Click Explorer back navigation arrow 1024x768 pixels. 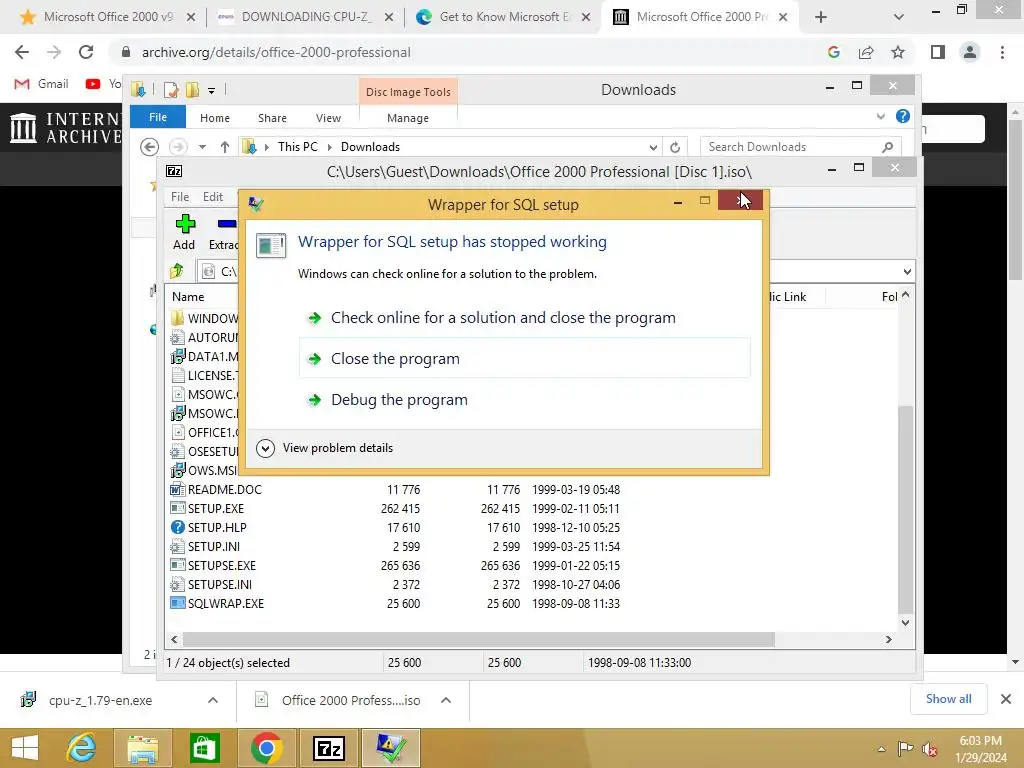click(150, 147)
